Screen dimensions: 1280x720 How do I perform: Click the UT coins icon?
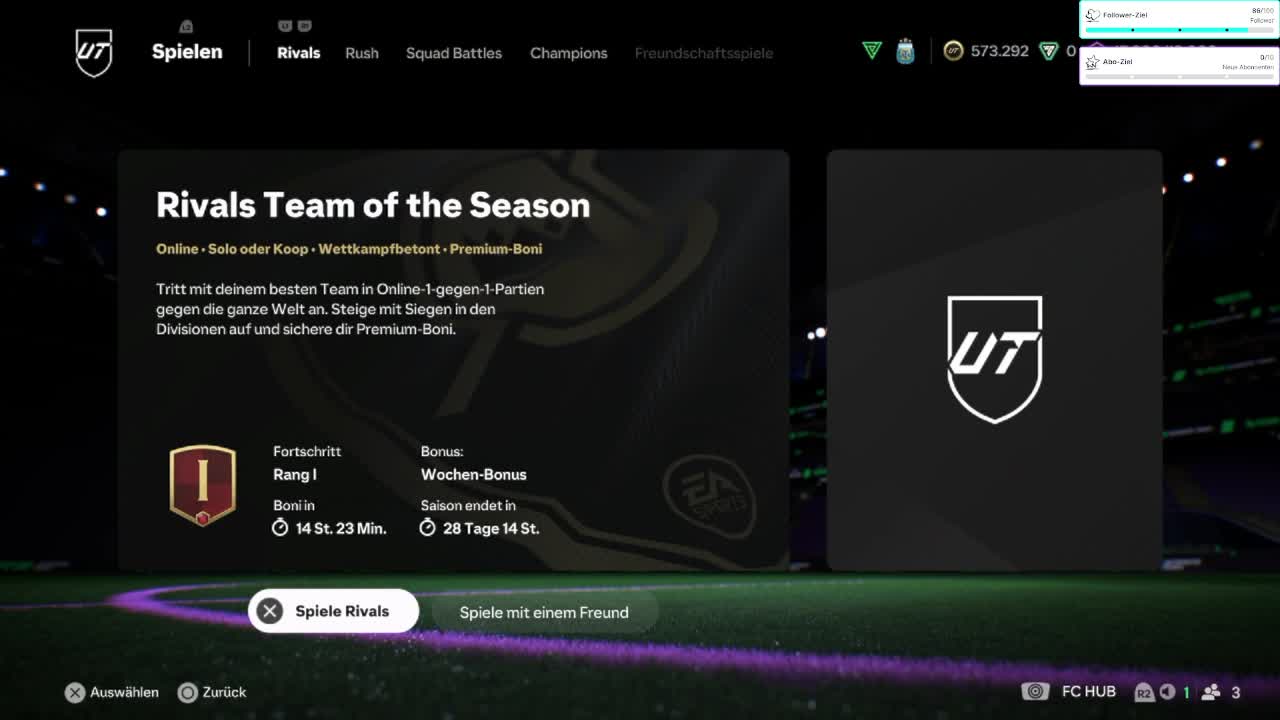(x=953, y=51)
